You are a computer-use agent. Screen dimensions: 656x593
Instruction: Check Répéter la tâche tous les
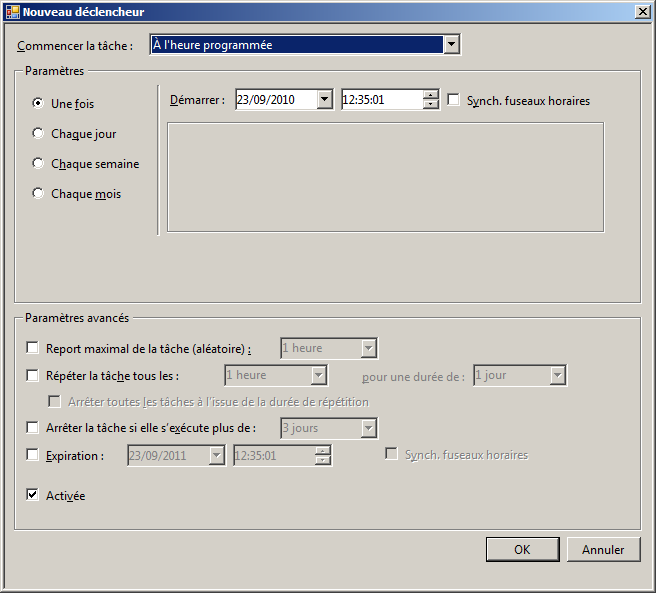click(33, 375)
